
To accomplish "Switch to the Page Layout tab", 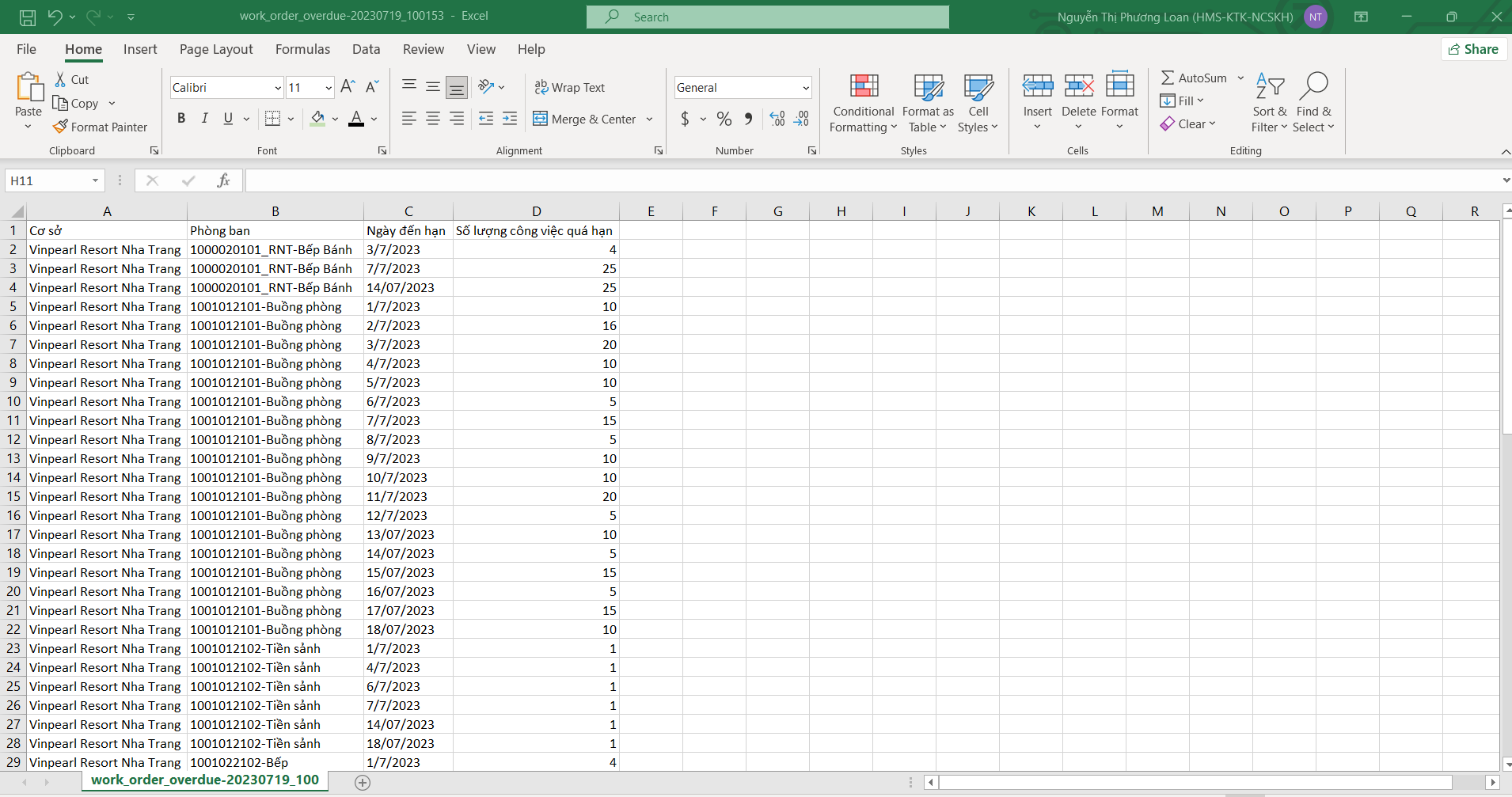I will pyautogui.click(x=216, y=49).
